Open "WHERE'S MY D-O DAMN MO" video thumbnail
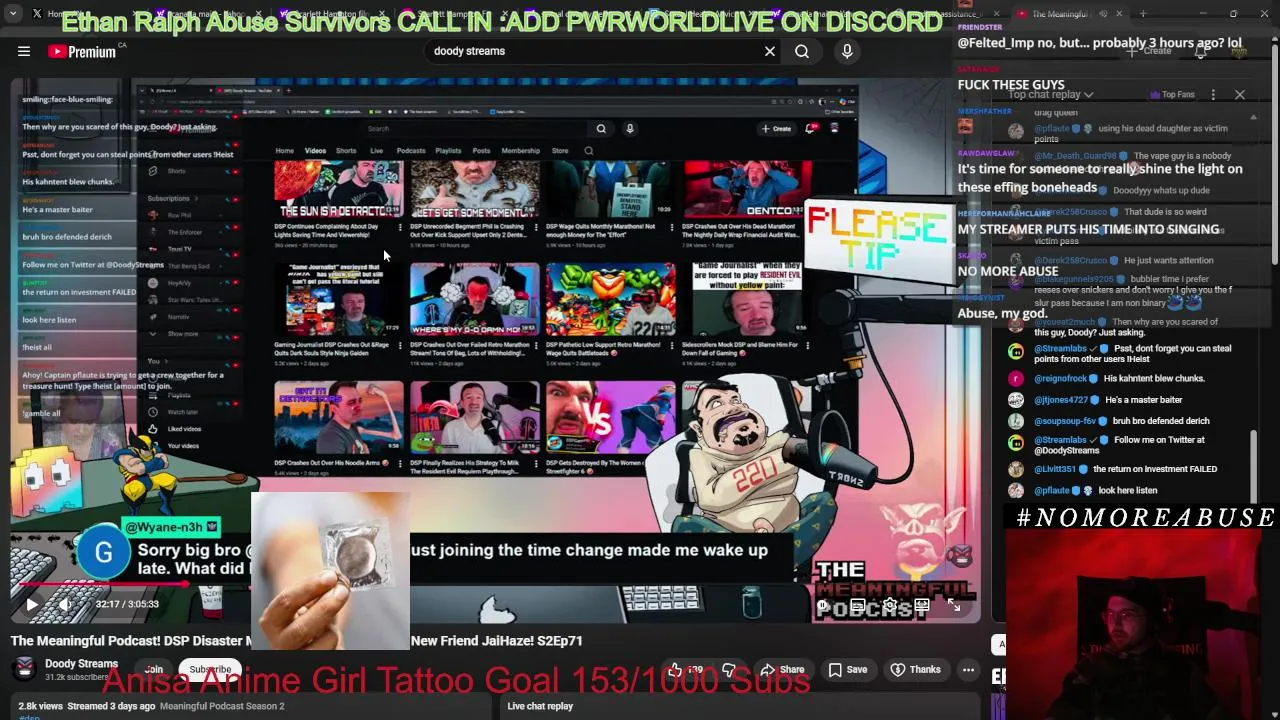This screenshot has height=720, width=1280. [x=475, y=299]
